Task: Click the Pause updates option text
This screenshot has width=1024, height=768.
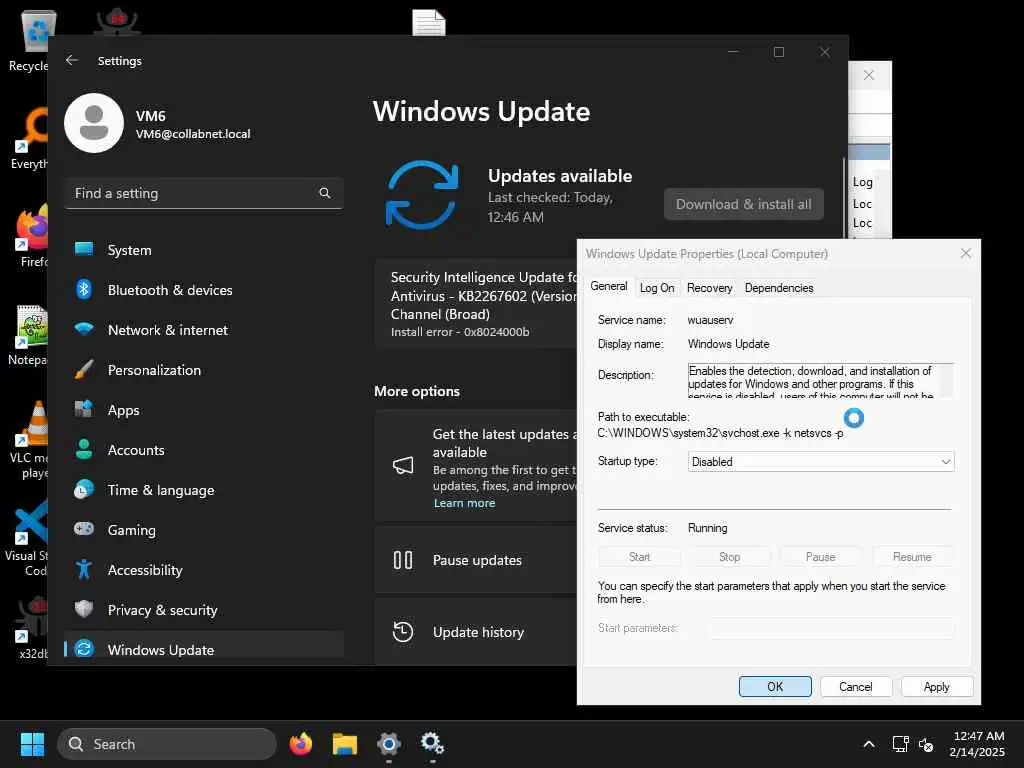Action: pos(477,560)
